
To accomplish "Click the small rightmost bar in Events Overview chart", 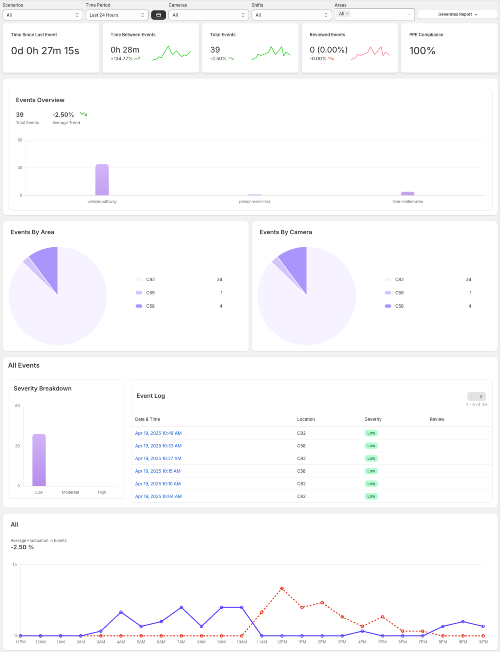I will tap(408, 193).
